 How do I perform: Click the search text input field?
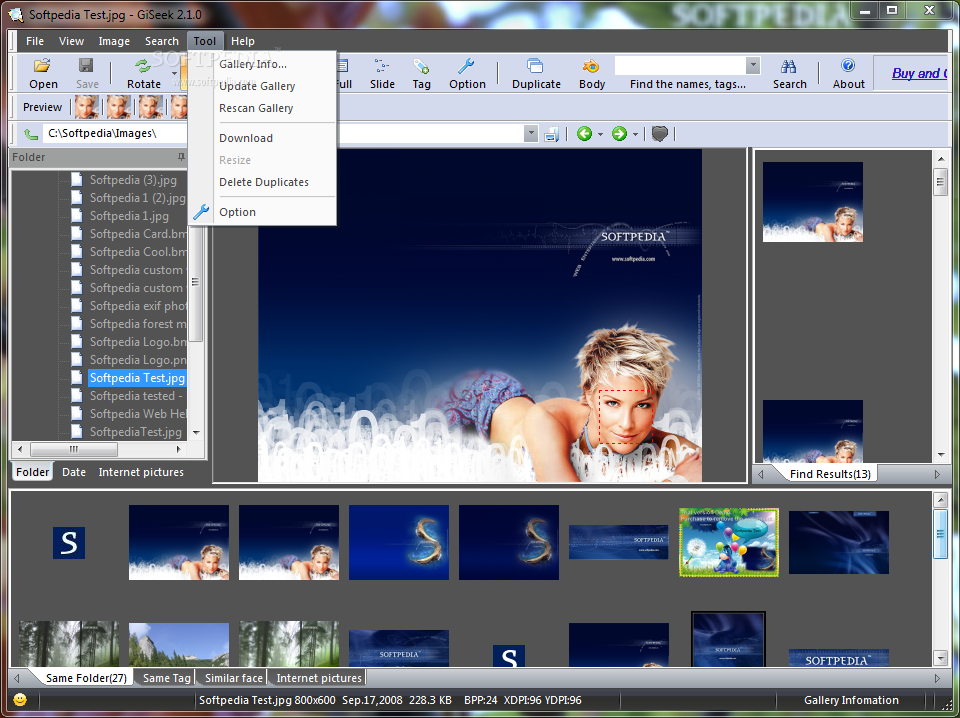pyautogui.click(x=680, y=65)
